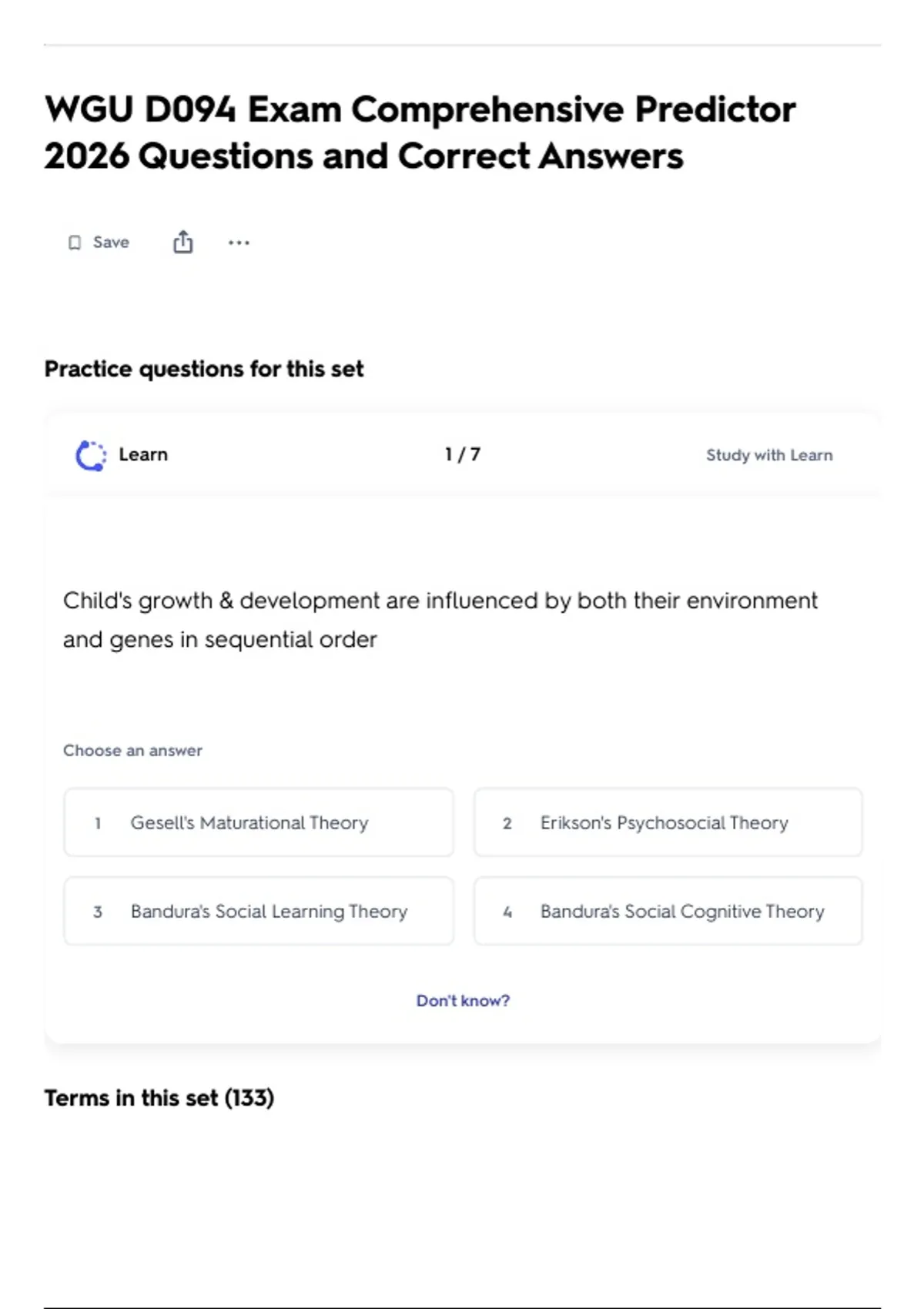Choose Bandura's Social Learning Theory option
Screen dimensions: 924x1309
pyautogui.click(x=259, y=911)
